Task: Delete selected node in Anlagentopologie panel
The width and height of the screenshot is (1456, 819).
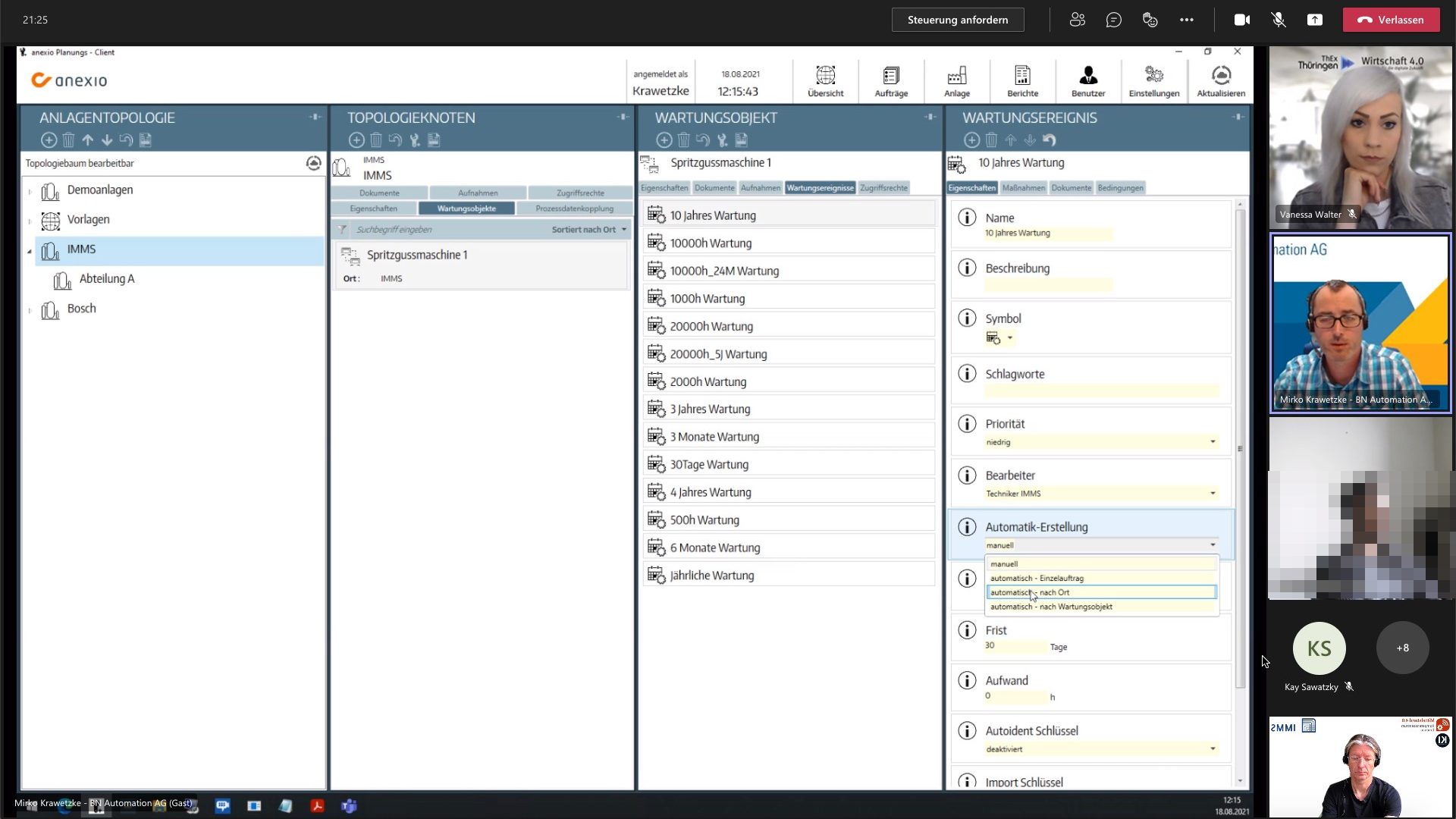Action: pos(68,140)
